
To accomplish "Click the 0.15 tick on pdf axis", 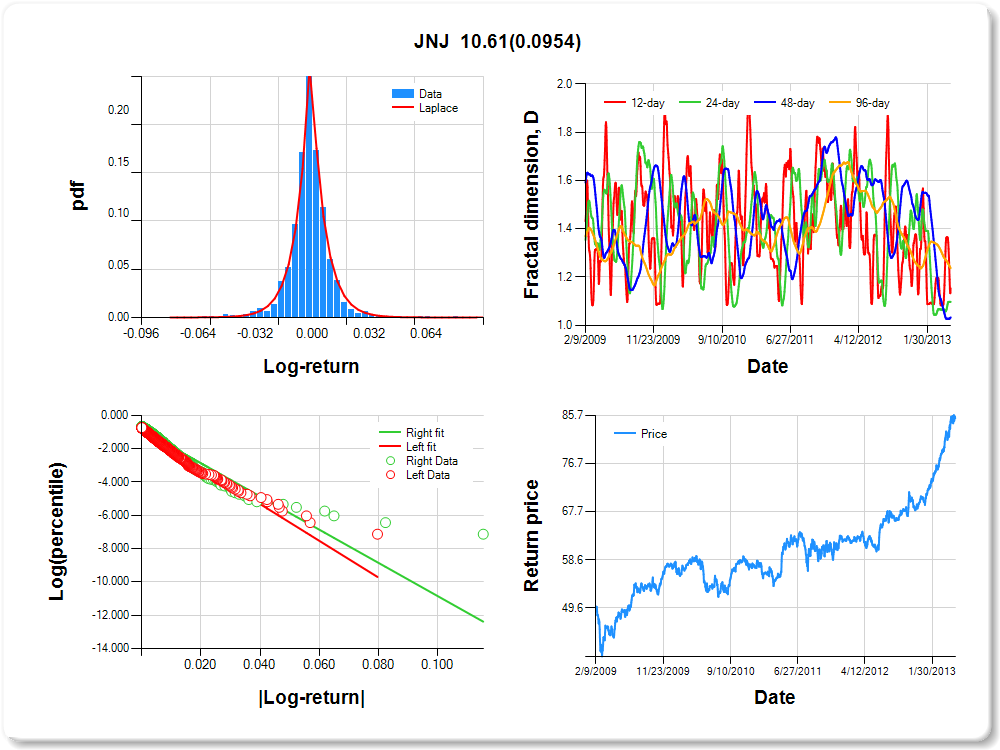I will click(119, 162).
